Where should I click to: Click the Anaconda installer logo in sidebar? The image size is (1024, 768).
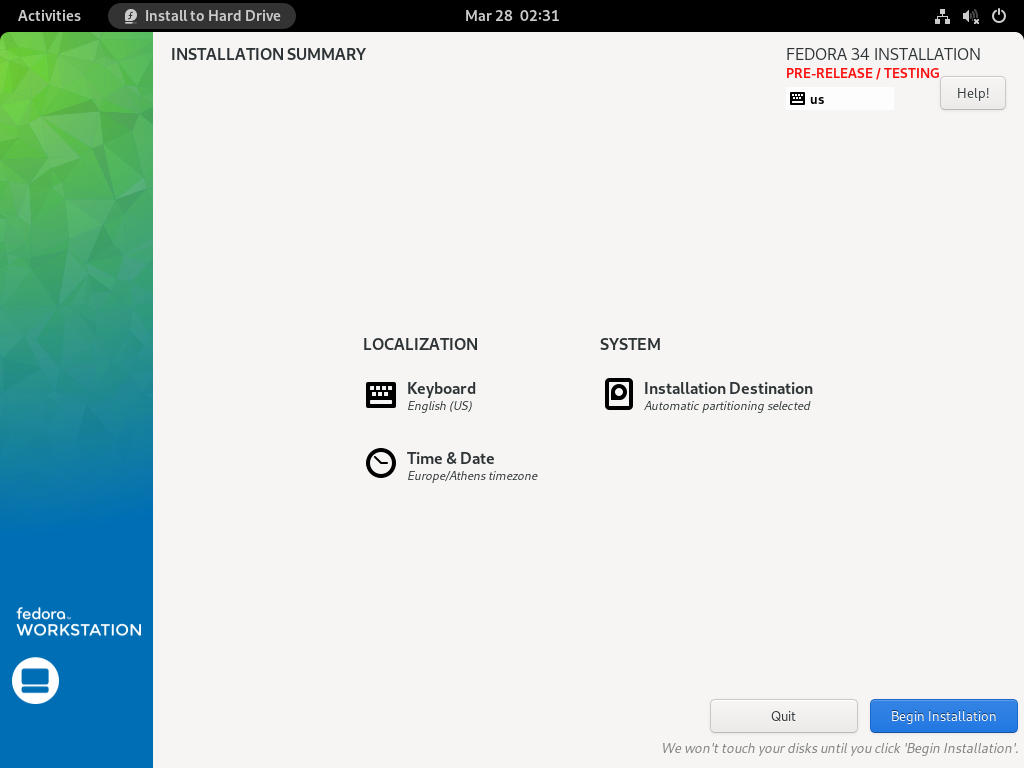point(35,680)
